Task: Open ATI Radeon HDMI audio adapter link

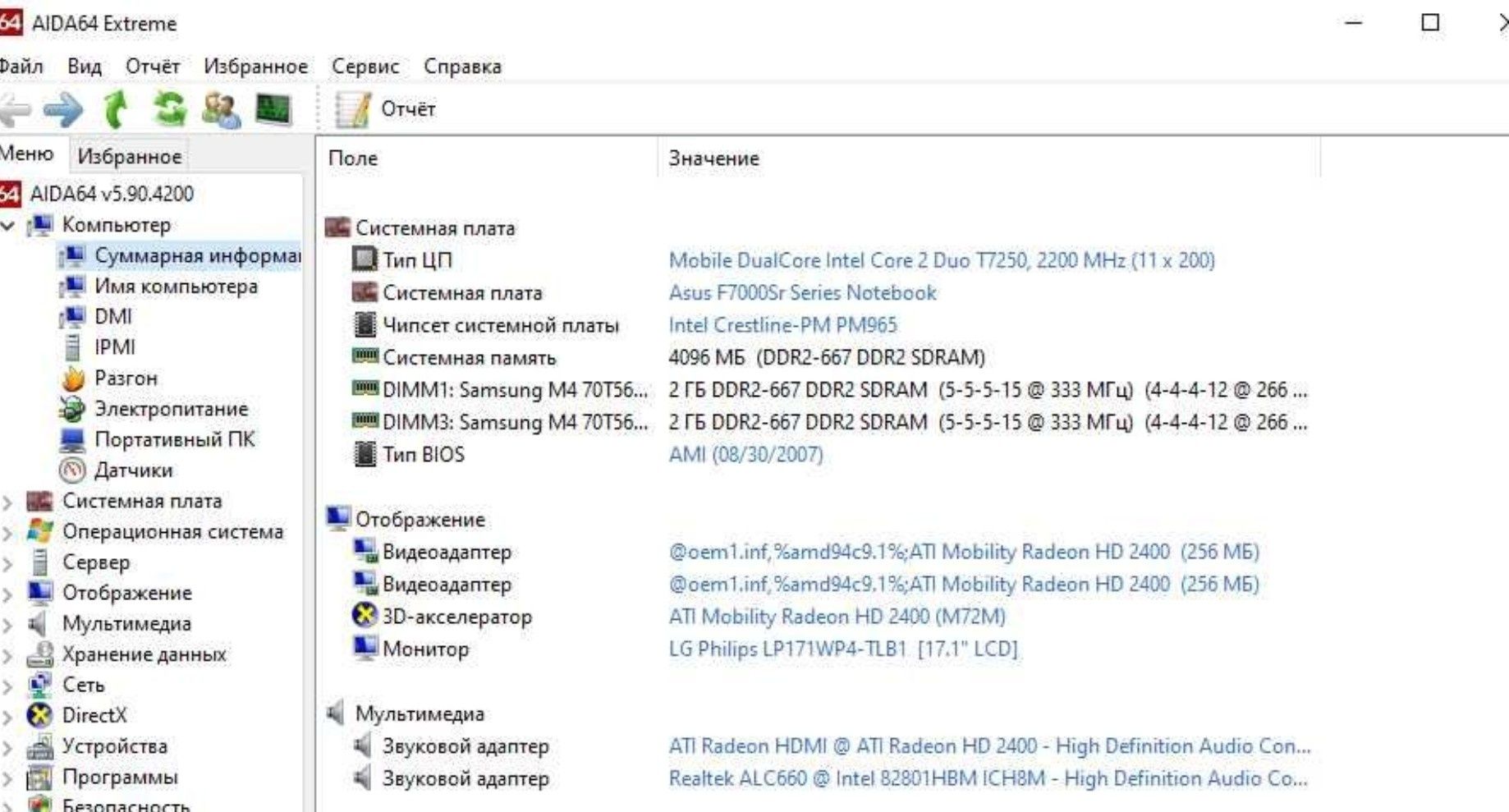Action: coord(989,746)
